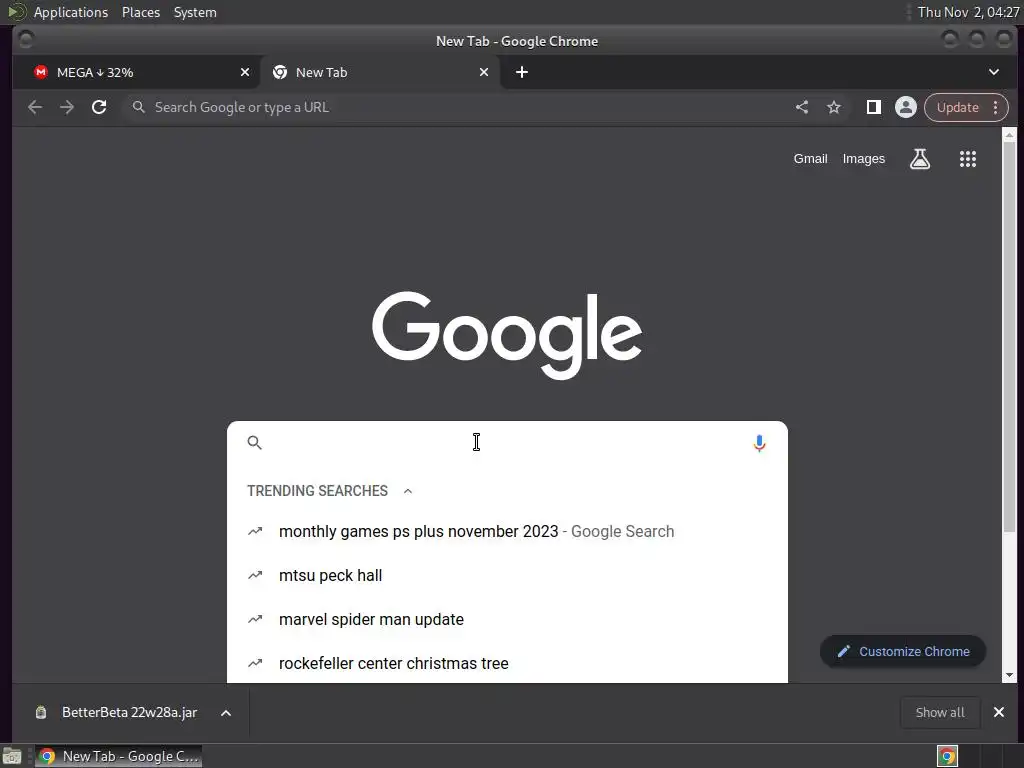Share this page via share icon
This screenshot has width=1024, height=768.
(x=802, y=107)
